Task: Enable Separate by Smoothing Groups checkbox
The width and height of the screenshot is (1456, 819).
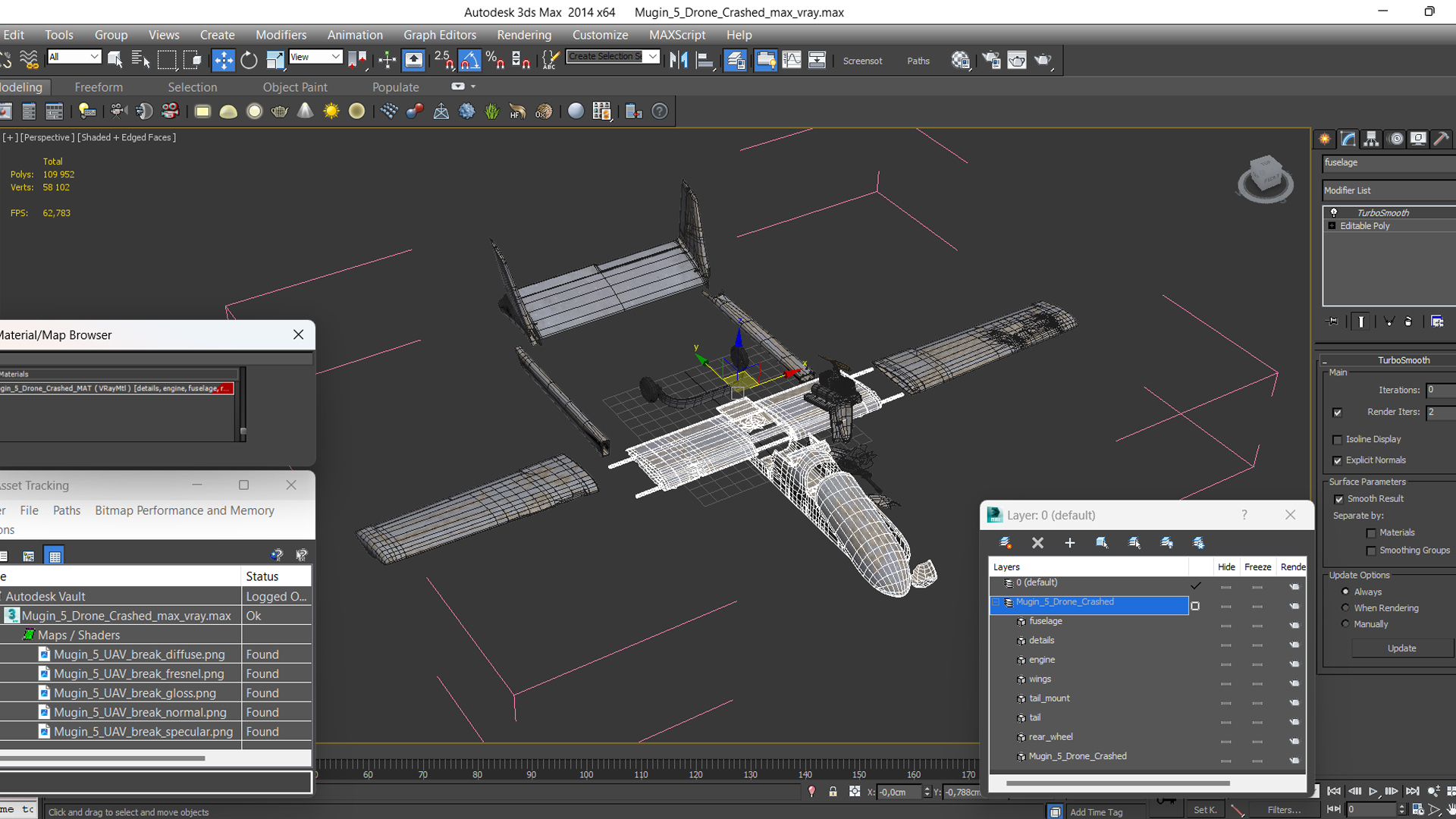Action: coord(1371,551)
